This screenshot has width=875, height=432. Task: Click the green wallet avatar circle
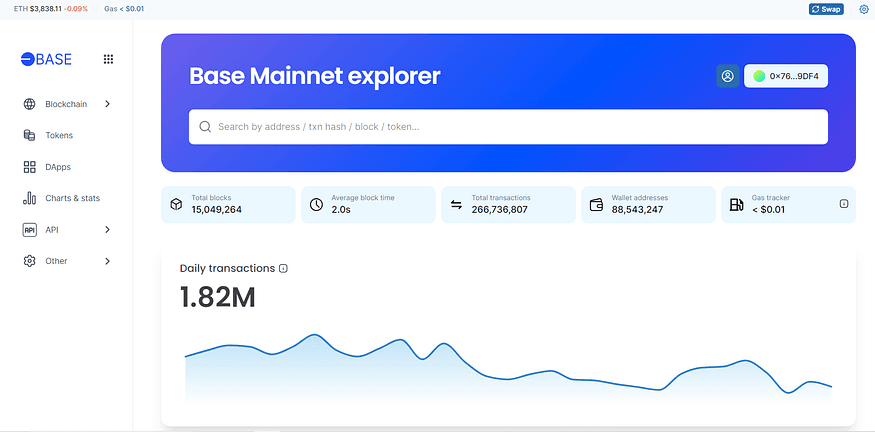759,76
